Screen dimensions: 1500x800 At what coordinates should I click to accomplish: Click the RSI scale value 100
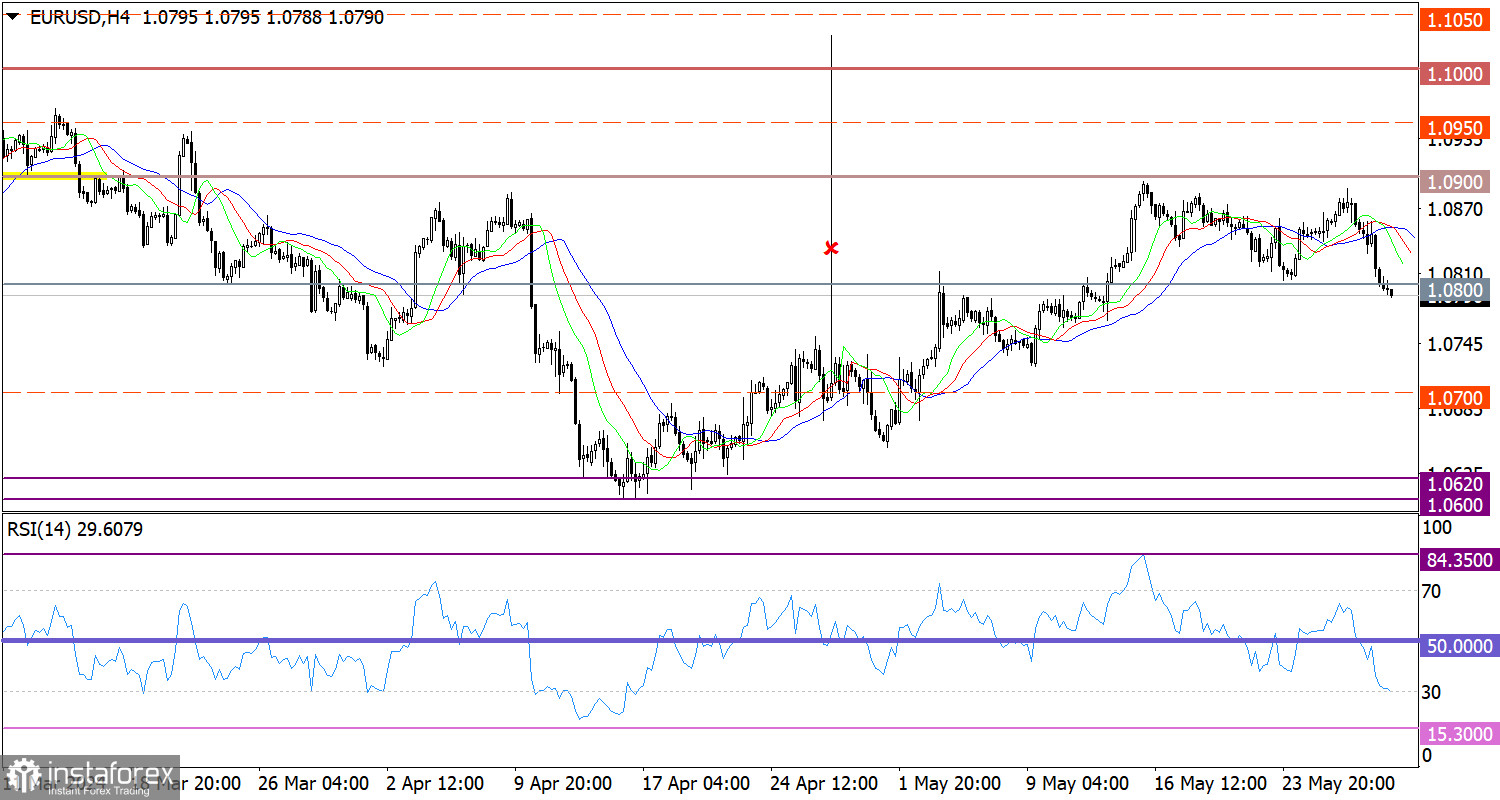pos(1436,526)
